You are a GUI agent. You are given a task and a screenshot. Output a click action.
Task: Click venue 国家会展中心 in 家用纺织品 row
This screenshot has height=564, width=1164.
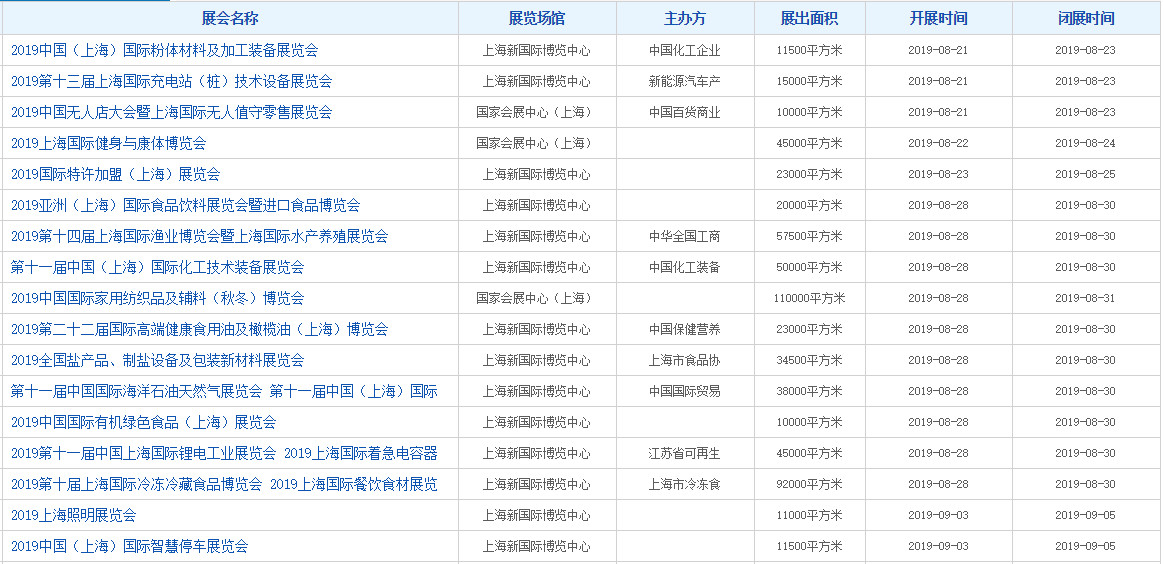534,298
